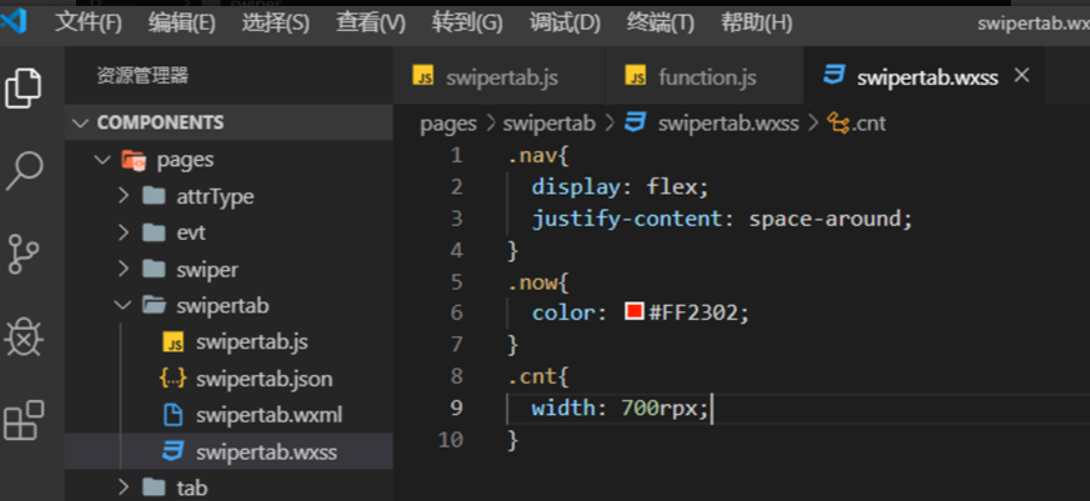1090x501 pixels.
Task: Open the Search view icon
Action: click(24, 171)
